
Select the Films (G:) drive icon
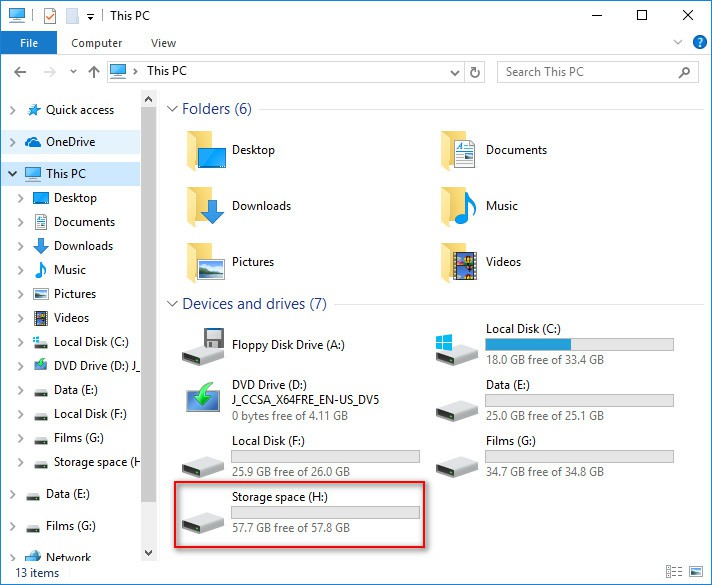coord(456,466)
